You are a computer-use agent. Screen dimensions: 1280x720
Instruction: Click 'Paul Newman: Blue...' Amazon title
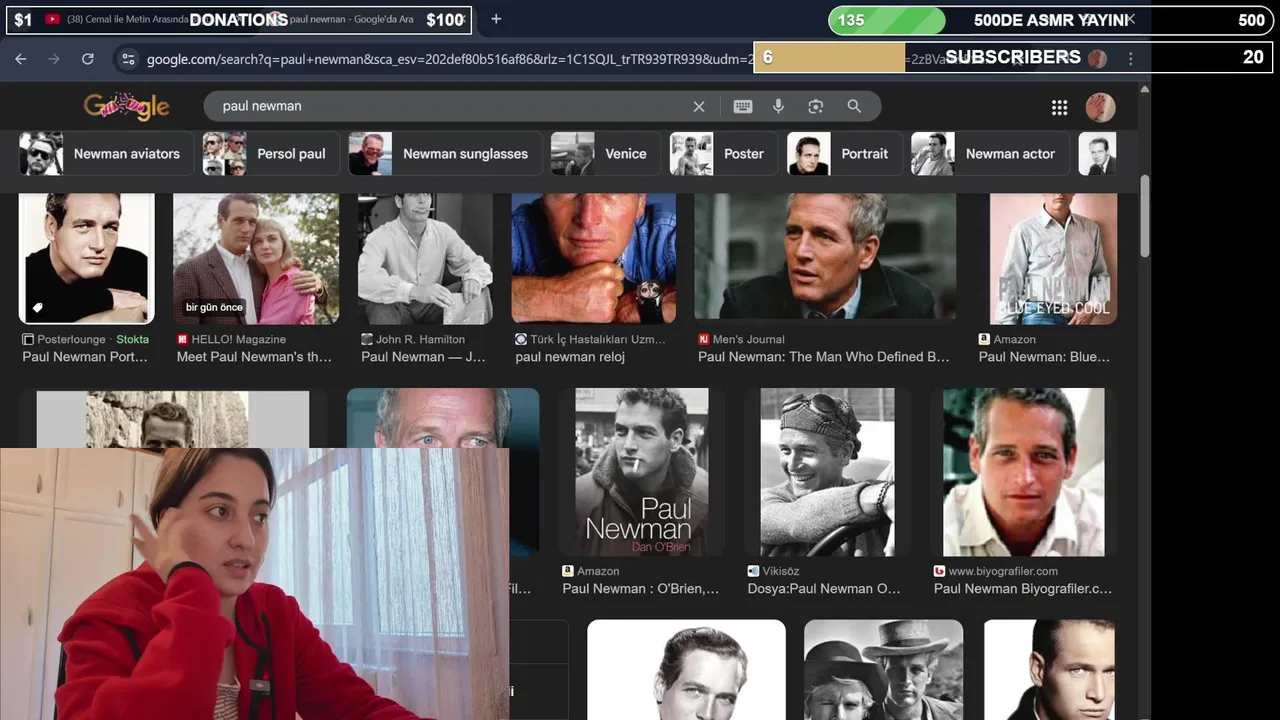click(1044, 357)
